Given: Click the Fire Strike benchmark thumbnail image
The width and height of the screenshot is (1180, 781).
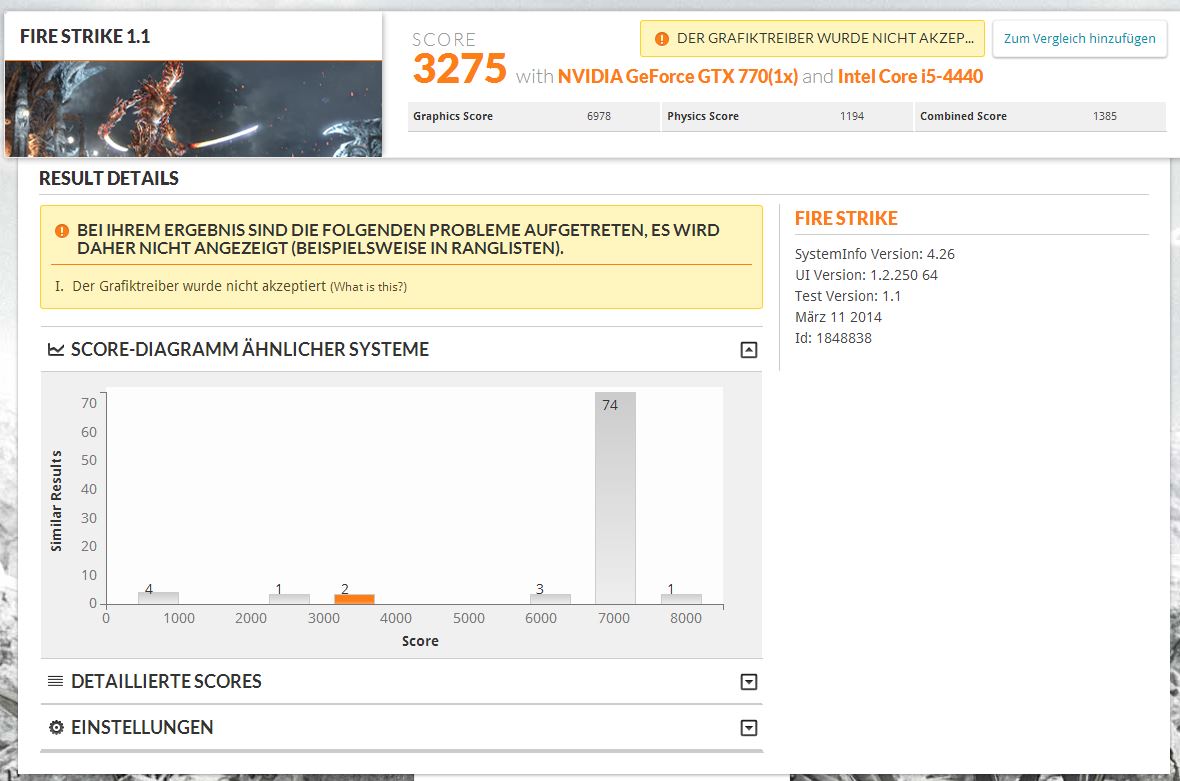Looking at the screenshot, I should [x=193, y=109].
